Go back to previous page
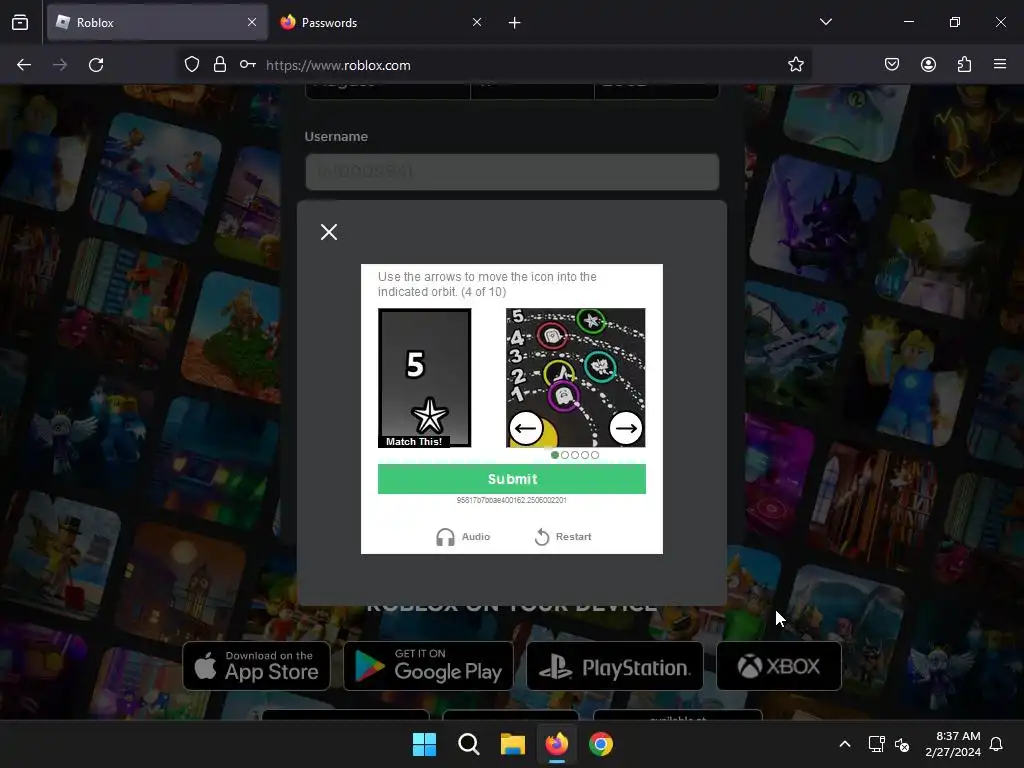 [x=24, y=65]
